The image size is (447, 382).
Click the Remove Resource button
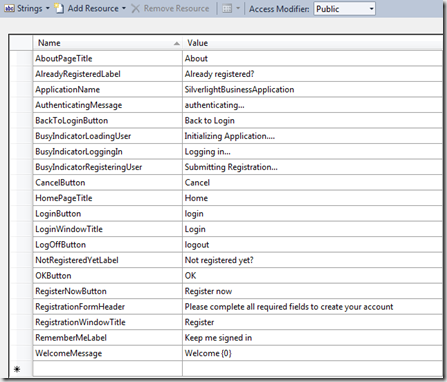click(x=170, y=8)
